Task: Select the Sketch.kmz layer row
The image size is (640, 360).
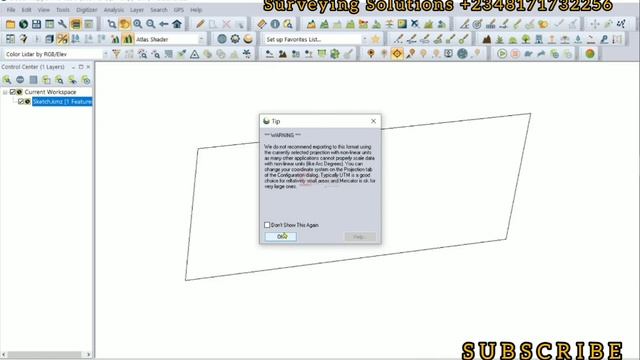Action: pos(62,101)
